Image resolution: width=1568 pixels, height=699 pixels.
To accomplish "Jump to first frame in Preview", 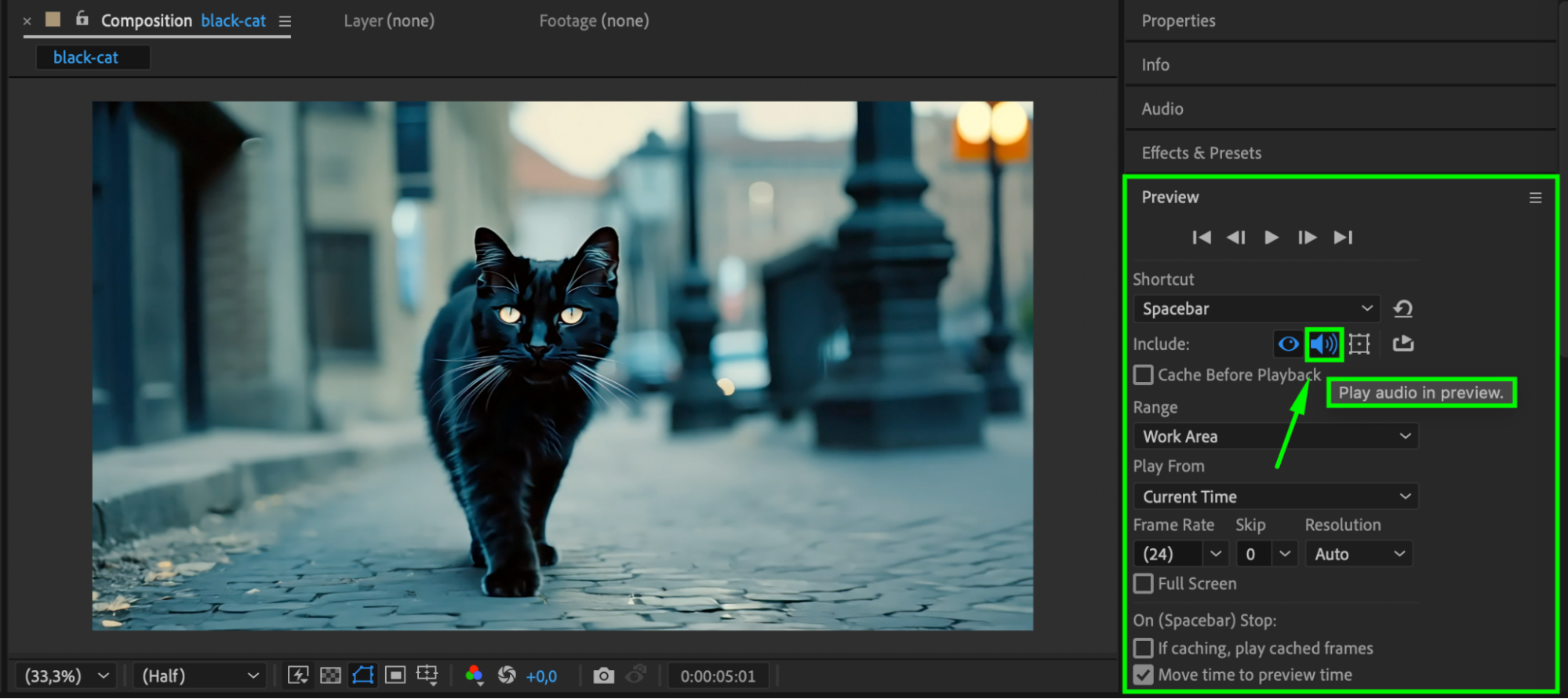I will 1201,238.
